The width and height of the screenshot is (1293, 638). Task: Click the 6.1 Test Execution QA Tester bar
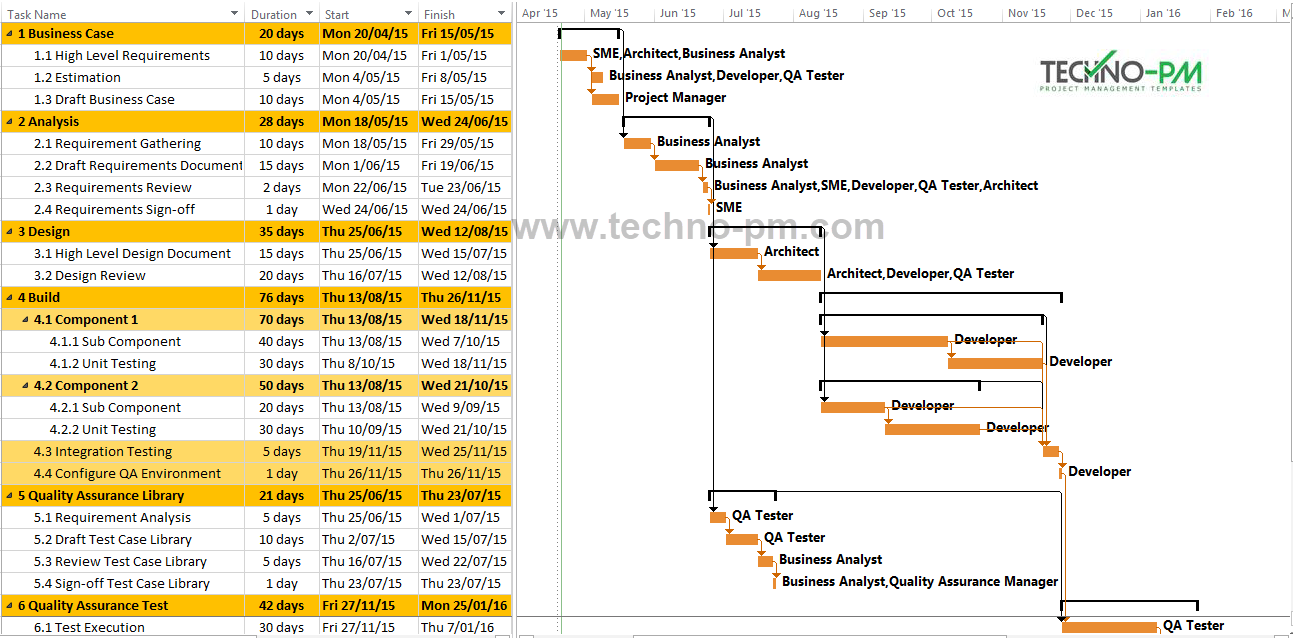pos(1110,627)
